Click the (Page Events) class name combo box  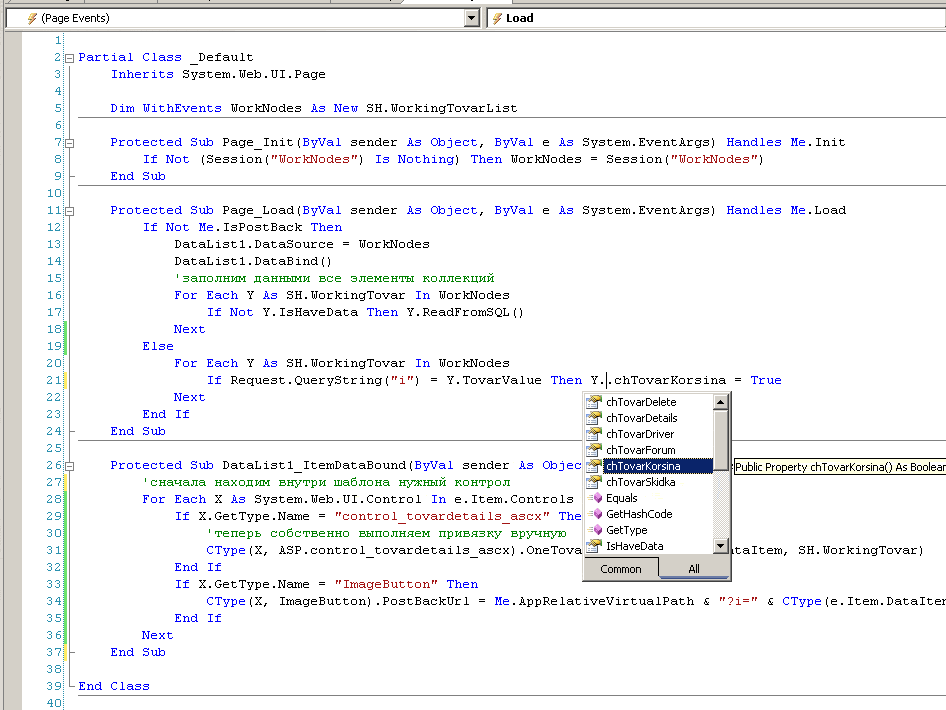click(x=243, y=18)
